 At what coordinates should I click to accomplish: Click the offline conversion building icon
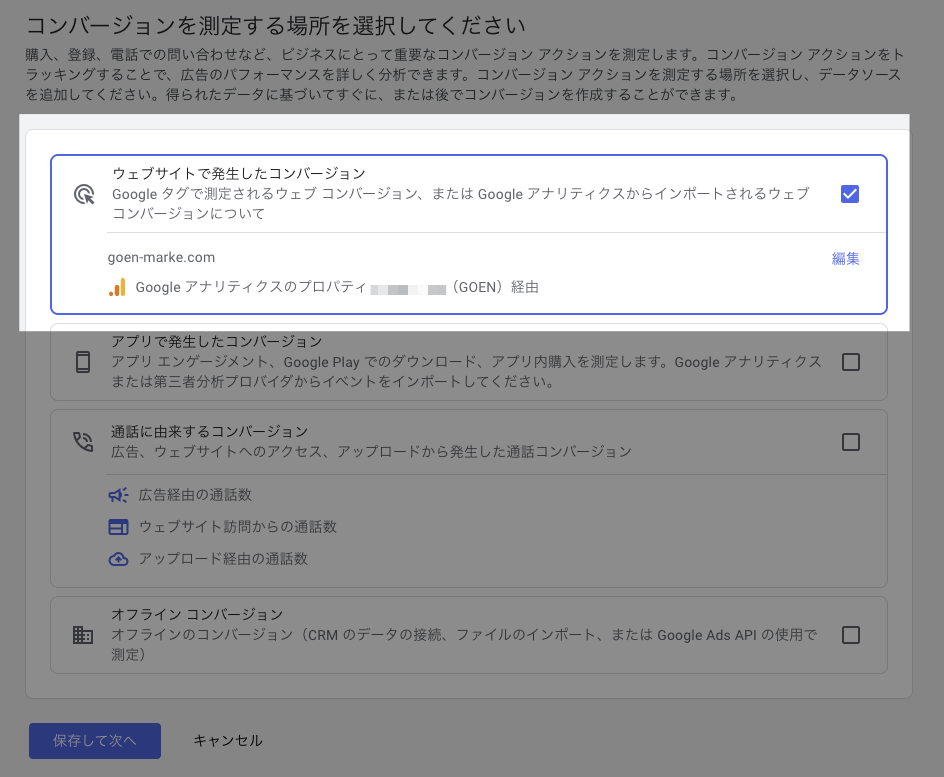click(x=83, y=635)
